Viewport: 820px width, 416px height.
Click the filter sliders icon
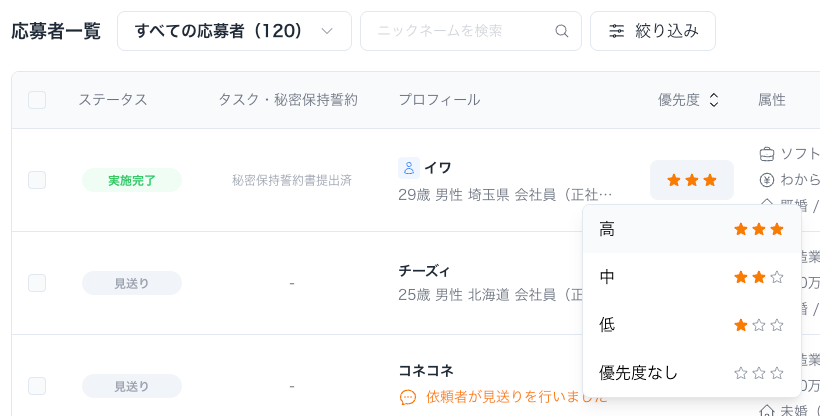tap(616, 31)
